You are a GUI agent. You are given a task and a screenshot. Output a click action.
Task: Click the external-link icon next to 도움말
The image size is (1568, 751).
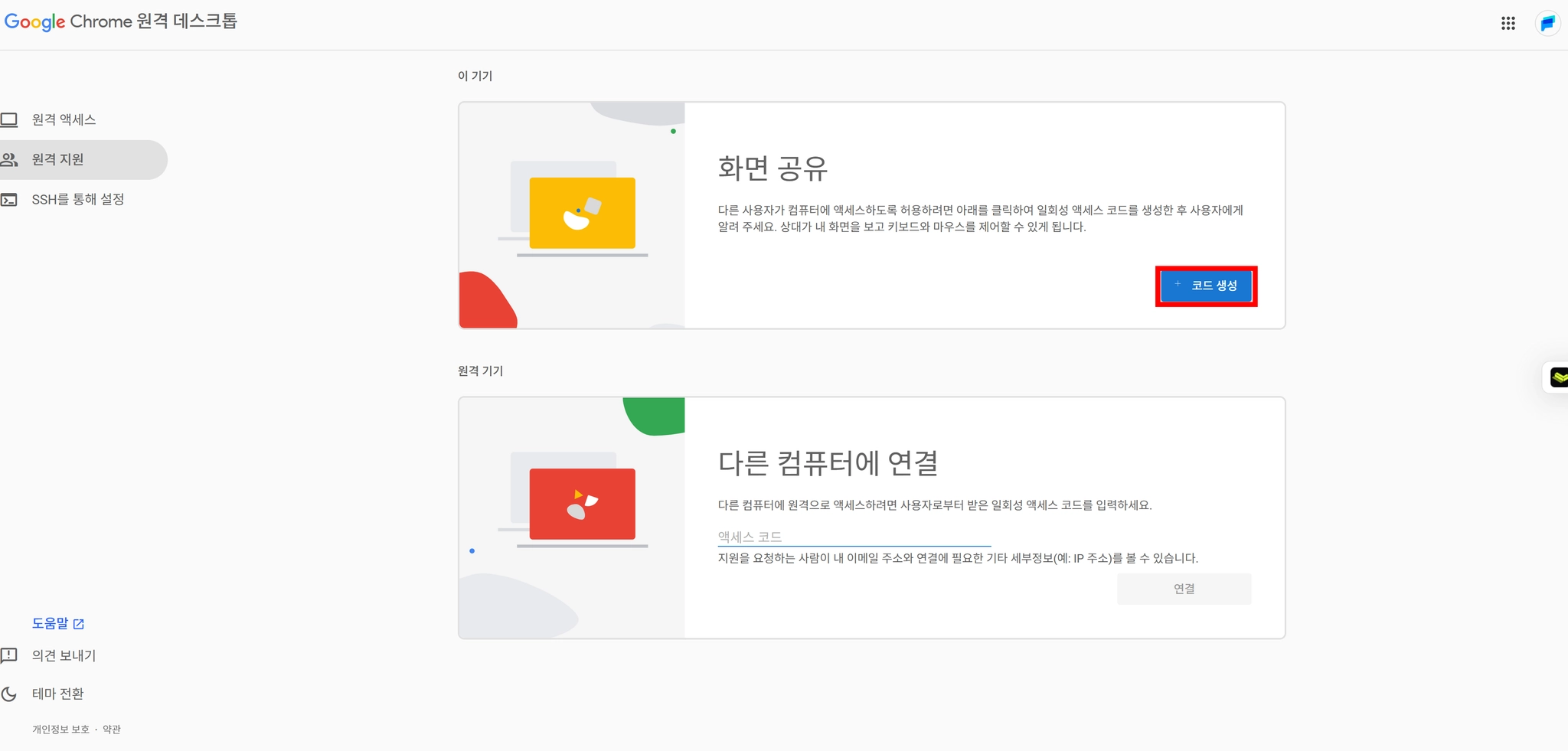pyautogui.click(x=78, y=624)
